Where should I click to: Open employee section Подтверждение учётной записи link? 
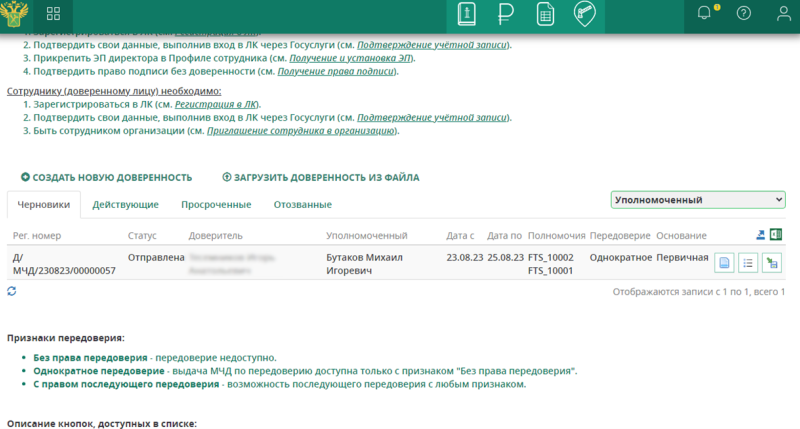point(432,117)
